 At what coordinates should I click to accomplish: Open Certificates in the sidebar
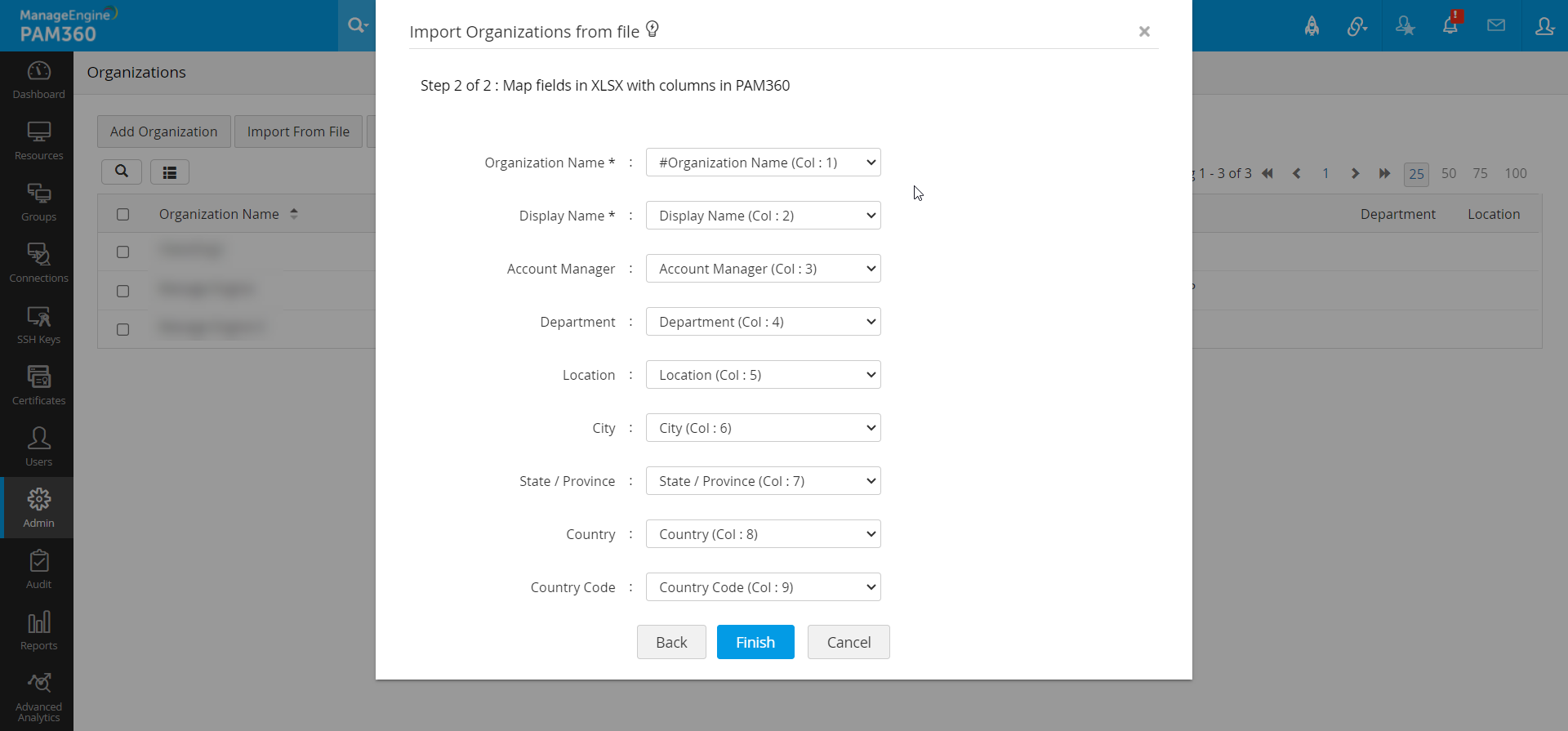tap(38, 386)
